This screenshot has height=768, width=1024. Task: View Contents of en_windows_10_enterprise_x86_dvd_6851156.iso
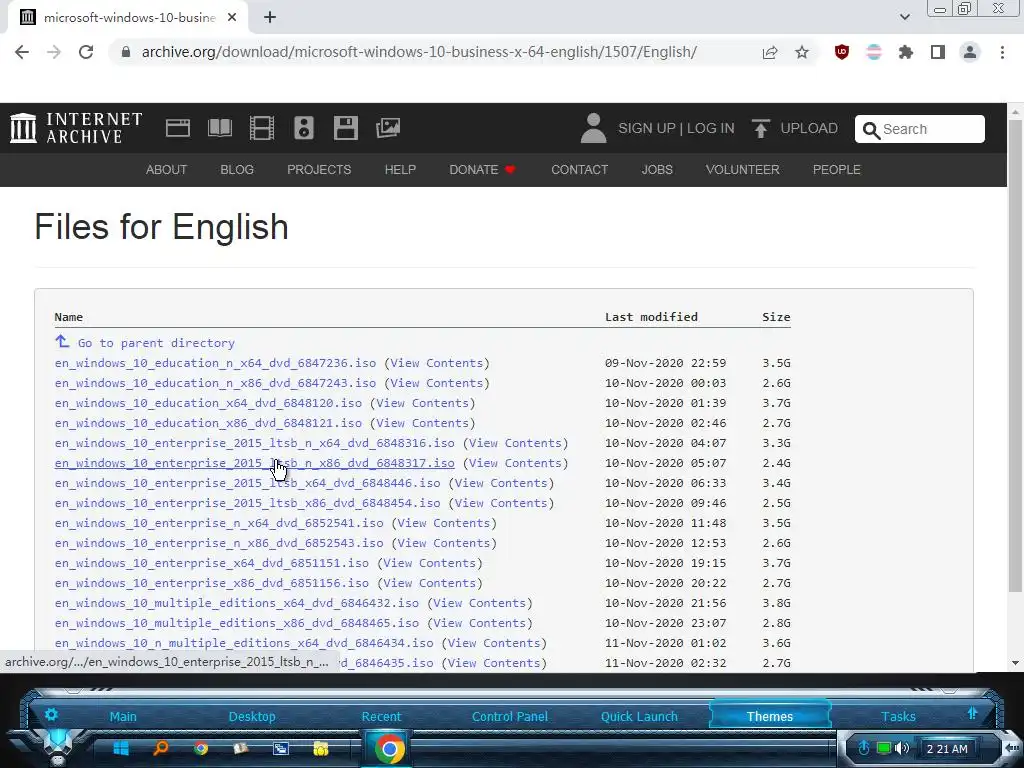click(x=429, y=583)
